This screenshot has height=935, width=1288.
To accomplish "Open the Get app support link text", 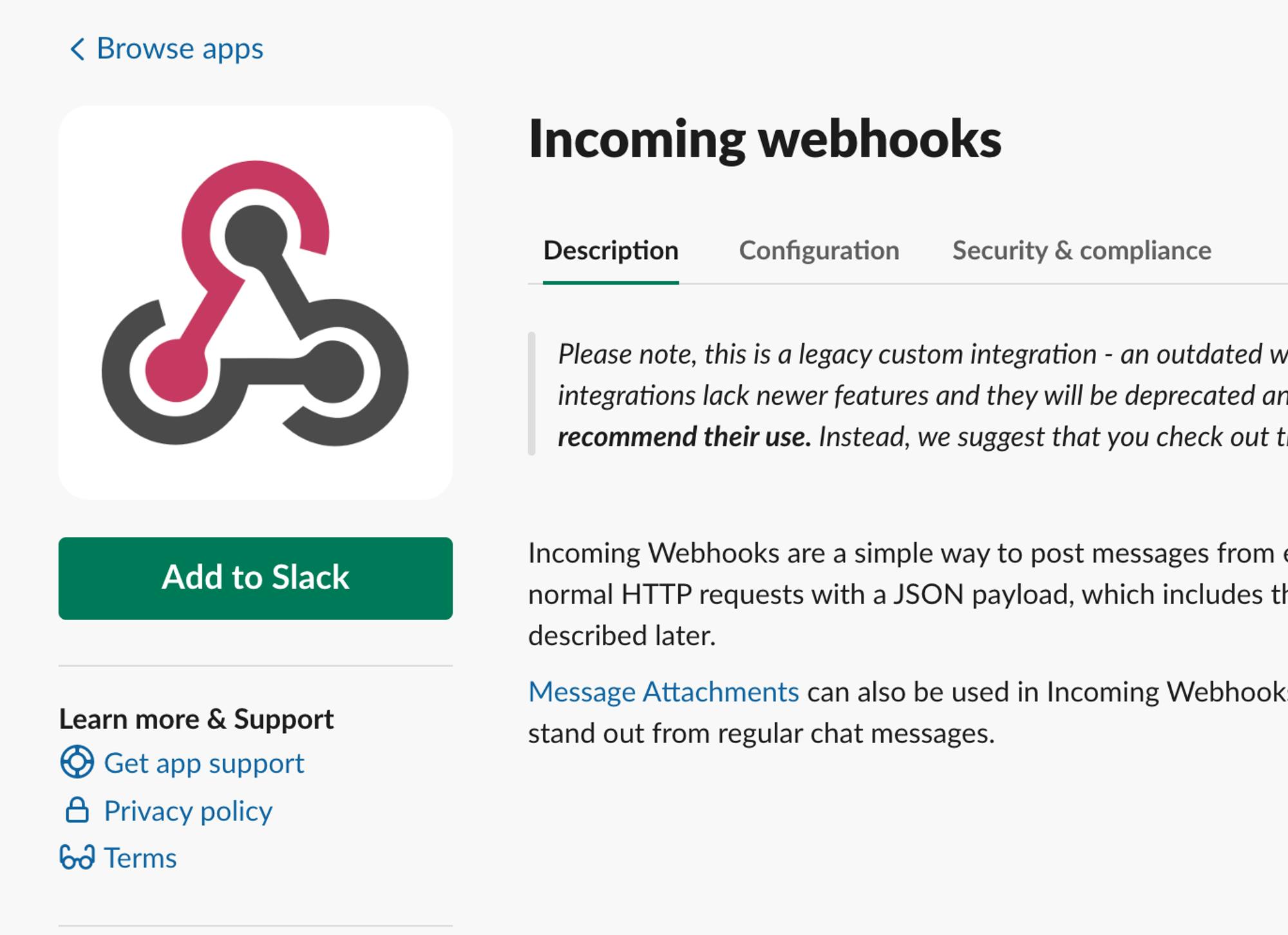I will (x=204, y=764).
